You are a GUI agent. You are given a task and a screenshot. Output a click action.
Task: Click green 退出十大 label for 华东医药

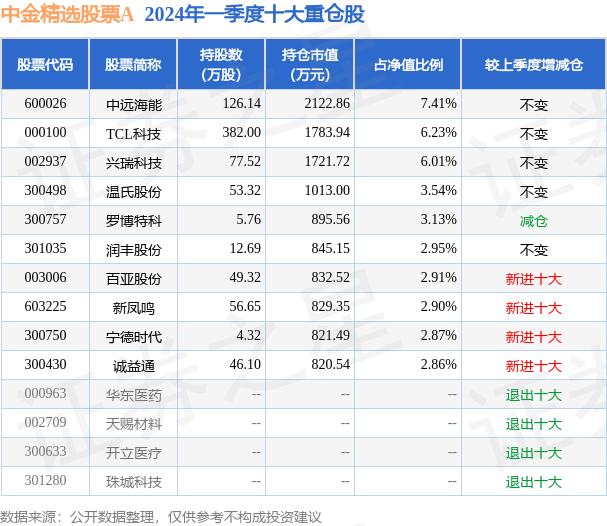click(533, 395)
